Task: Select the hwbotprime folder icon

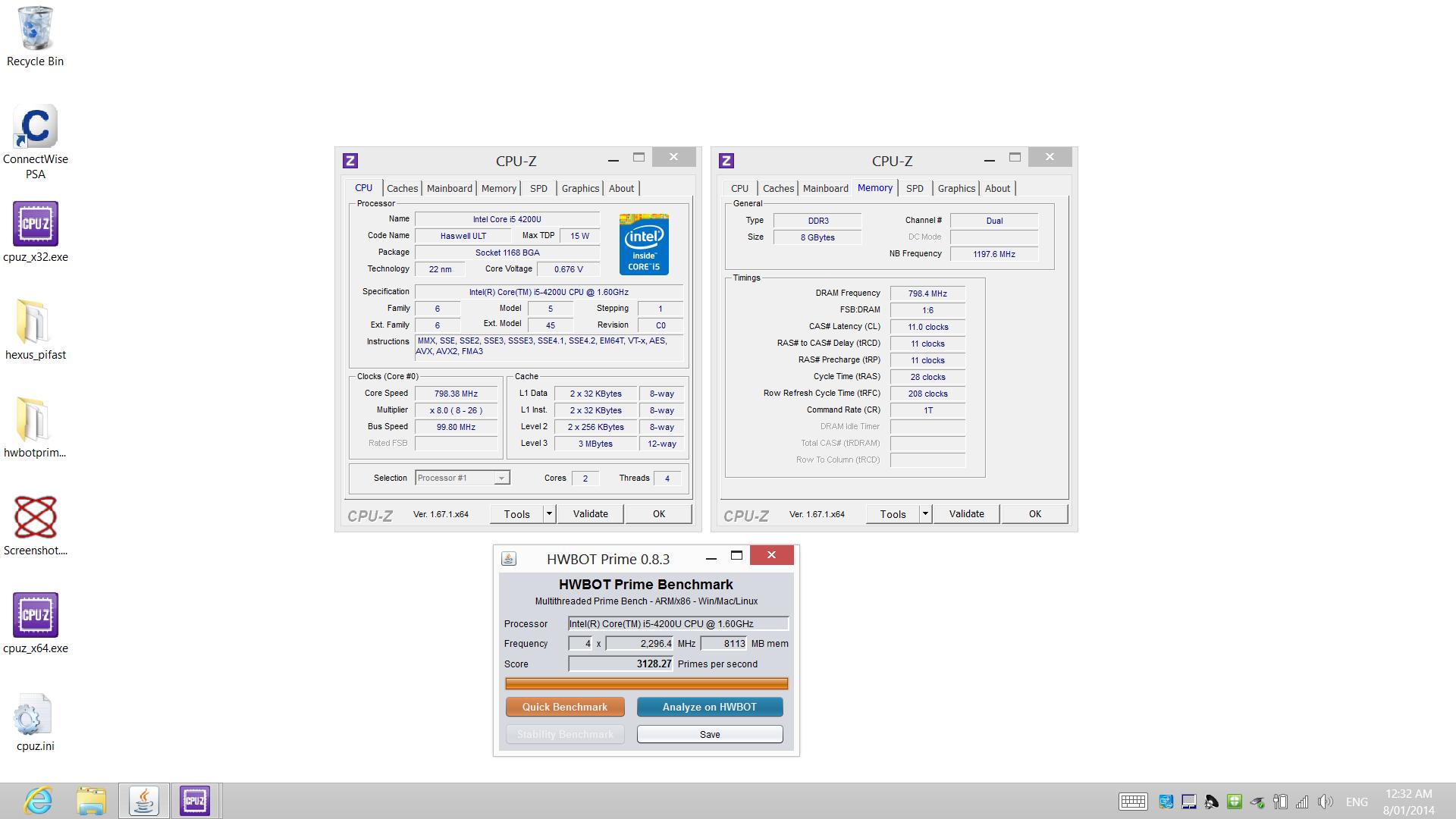Action: point(33,419)
